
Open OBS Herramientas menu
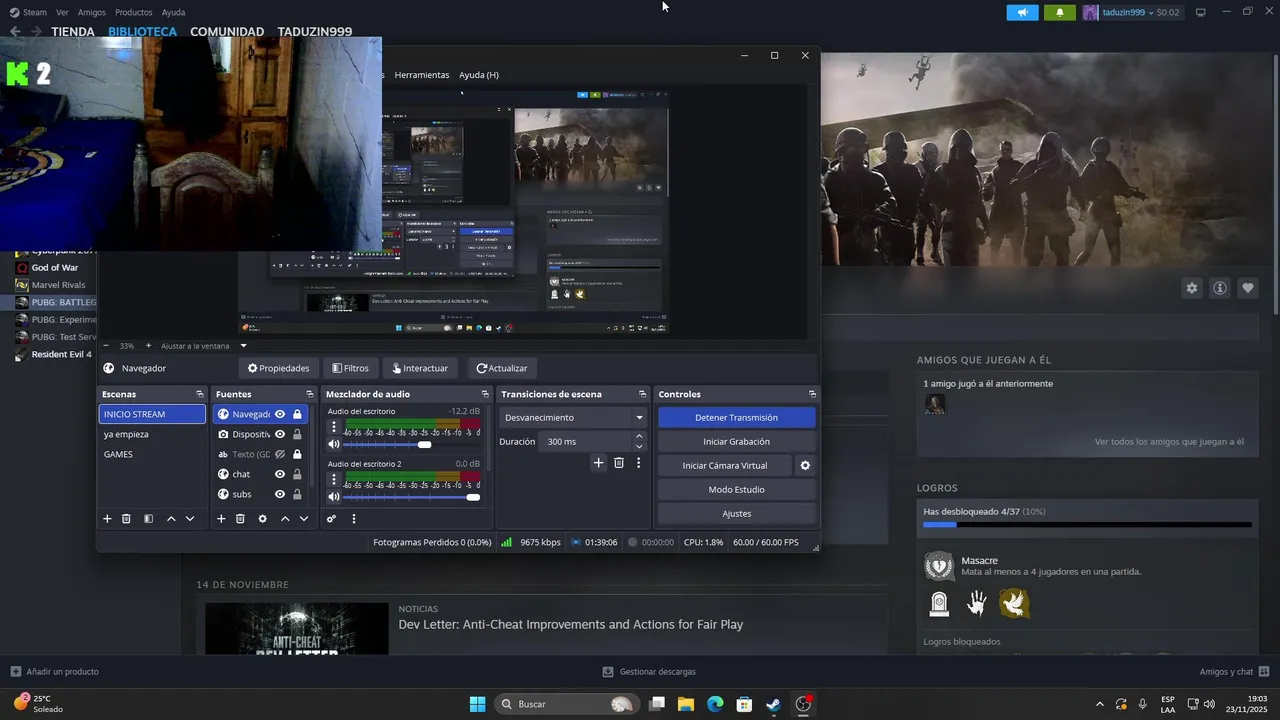coord(422,75)
